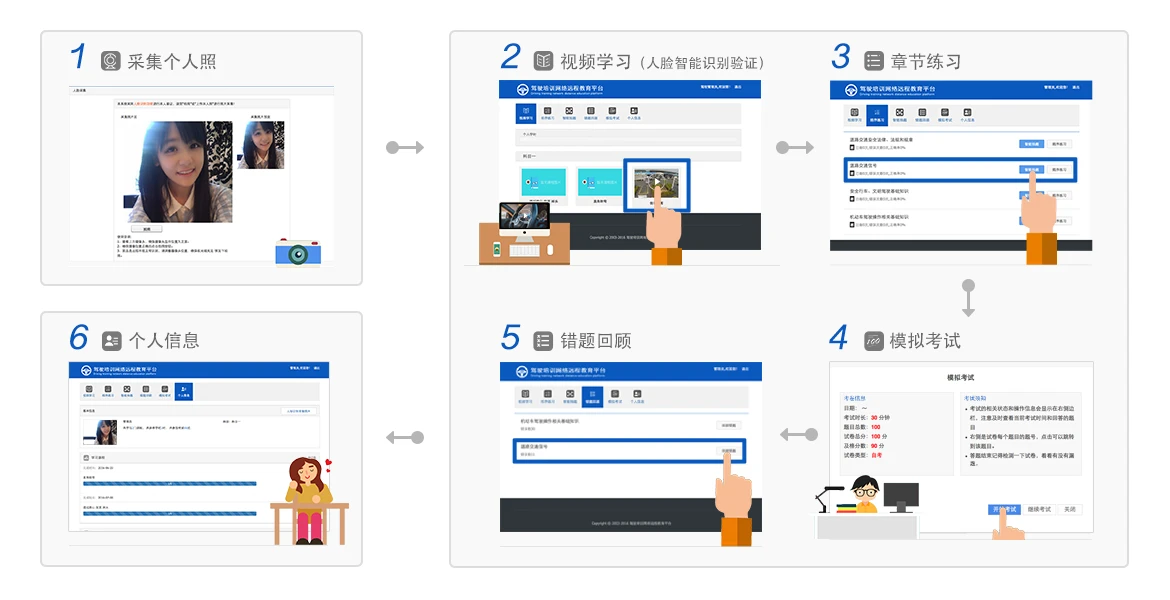Viewport: 1170px width, 600px height.
Task: Open the highlighted 错题回顾 tab in step 5
Action: [592, 396]
